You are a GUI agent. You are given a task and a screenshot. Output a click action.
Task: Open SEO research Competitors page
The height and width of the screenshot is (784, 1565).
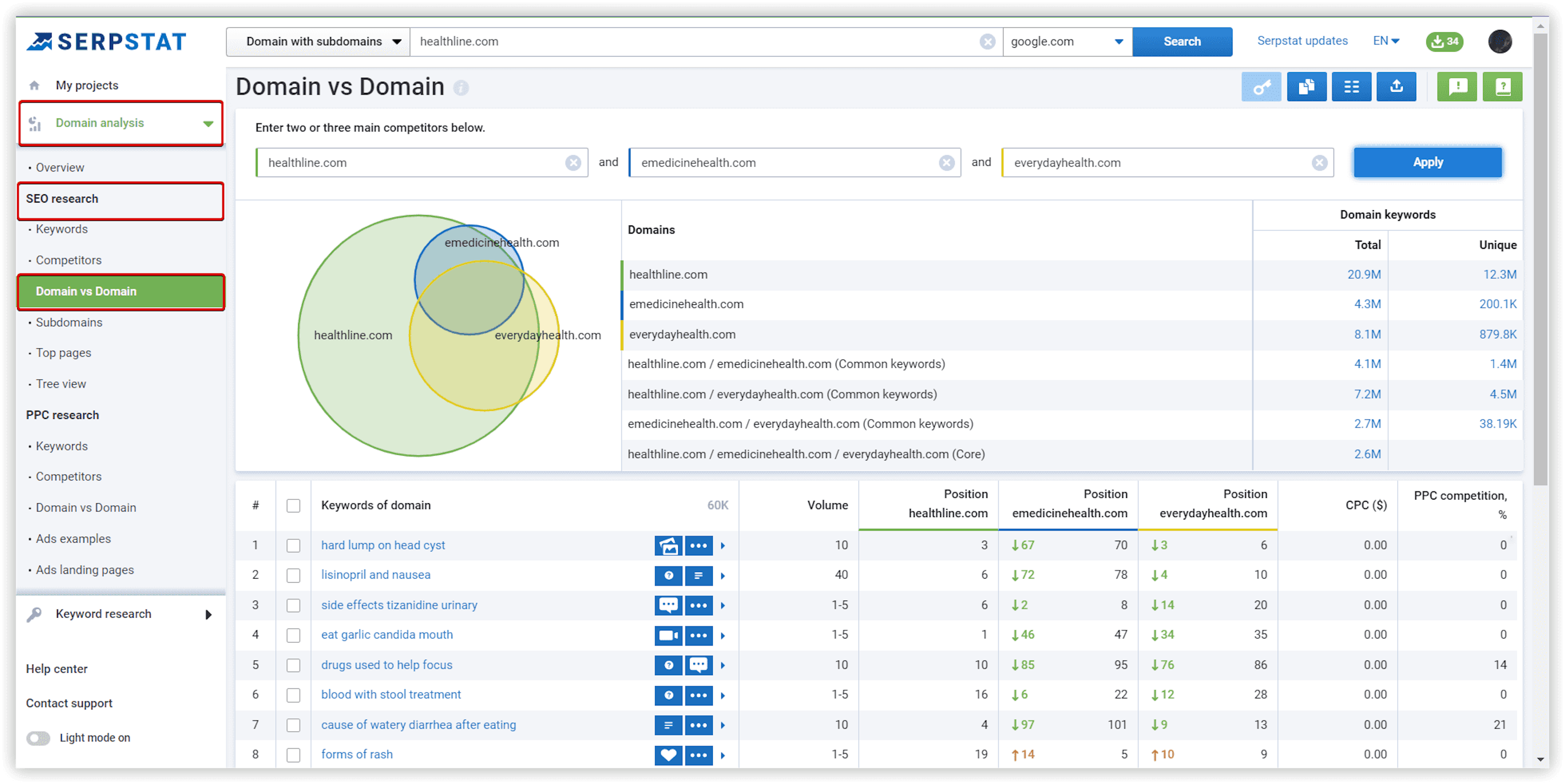pyautogui.click(x=68, y=260)
